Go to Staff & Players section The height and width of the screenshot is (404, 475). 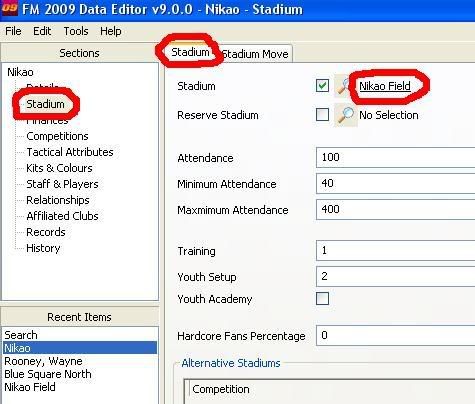(x=62, y=184)
